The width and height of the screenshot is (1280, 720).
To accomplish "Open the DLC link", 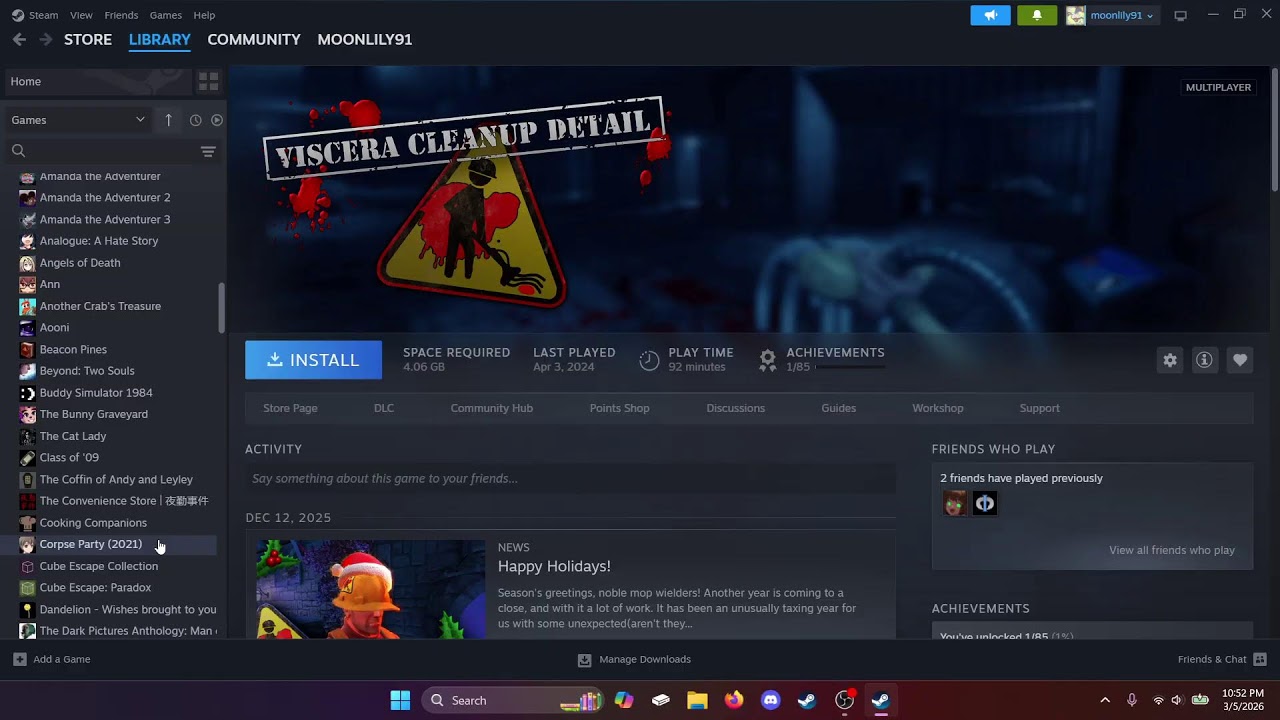I will pyautogui.click(x=384, y=408).
